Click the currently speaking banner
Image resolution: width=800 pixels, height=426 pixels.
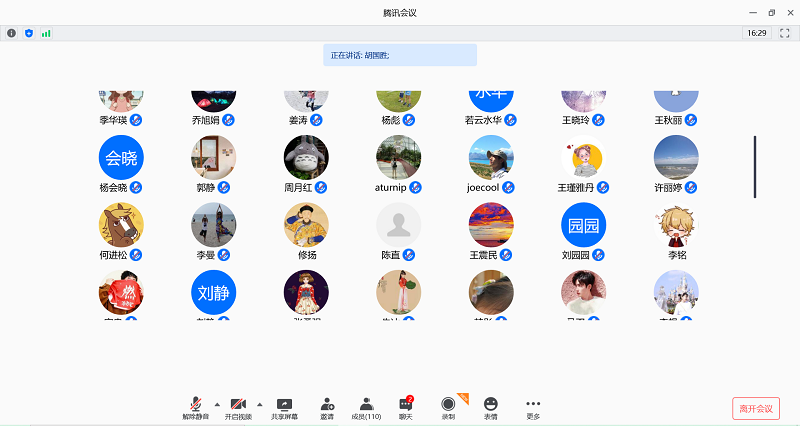400,55
